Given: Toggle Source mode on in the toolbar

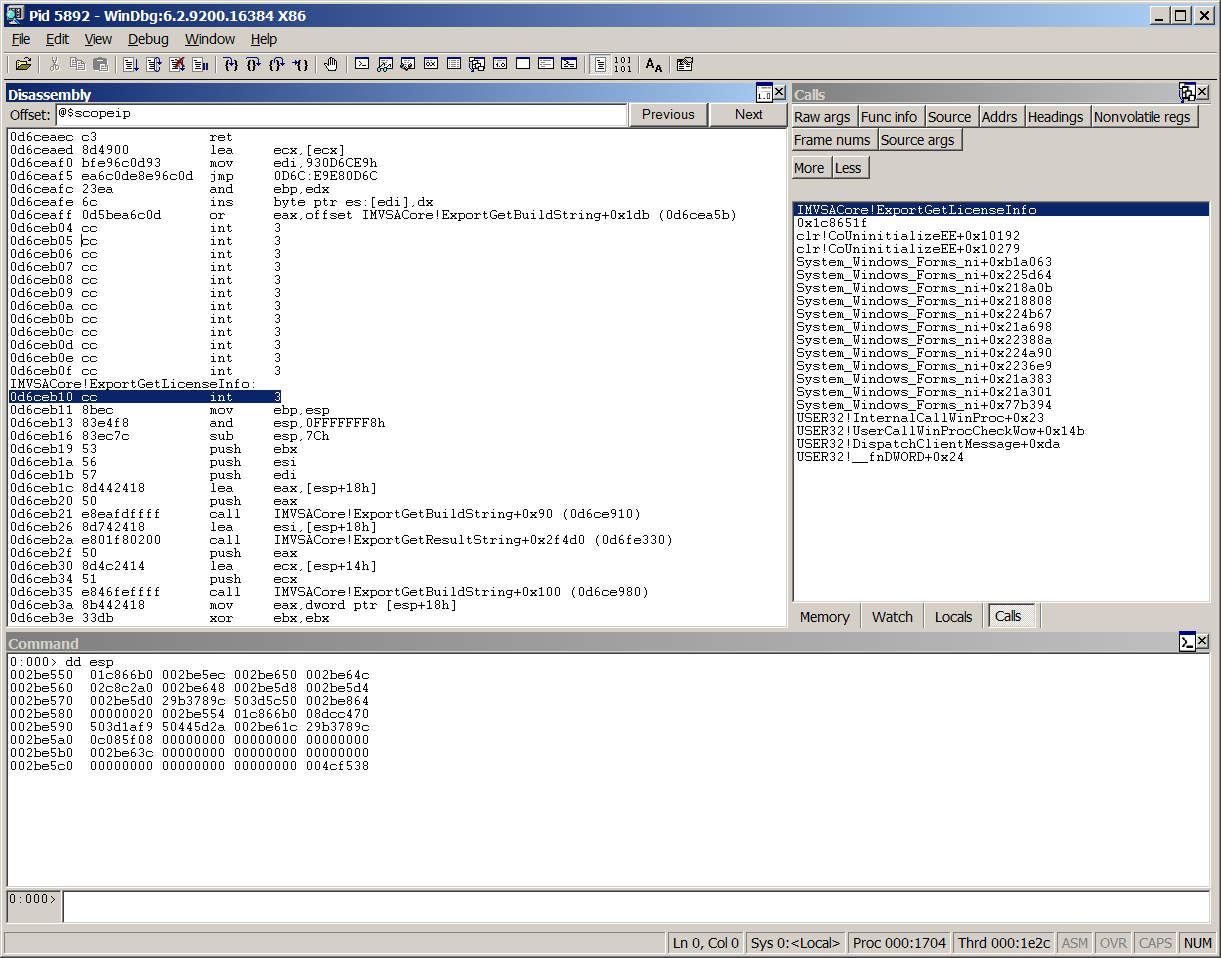Looking at the screenshot, I should pyautogui.click(x=599, y=64).
